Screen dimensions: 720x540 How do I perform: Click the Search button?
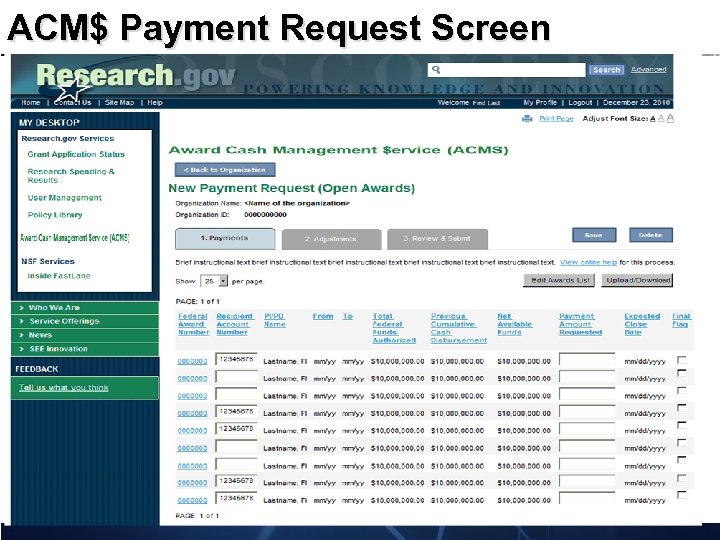click(x=607, y=70)
